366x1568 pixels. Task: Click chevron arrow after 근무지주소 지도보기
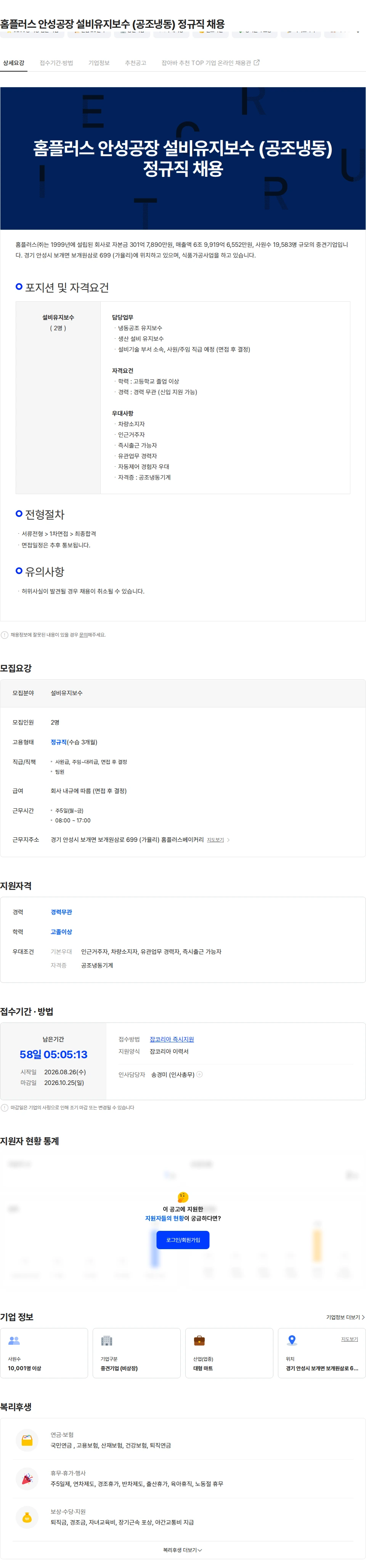(x=228, y=840)
